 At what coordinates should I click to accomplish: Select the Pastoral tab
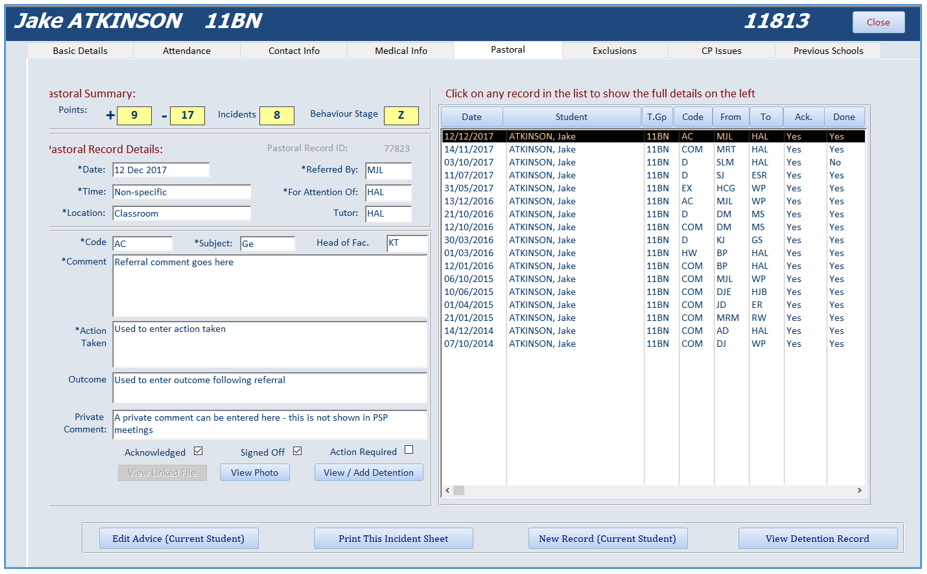pos(508,50)
